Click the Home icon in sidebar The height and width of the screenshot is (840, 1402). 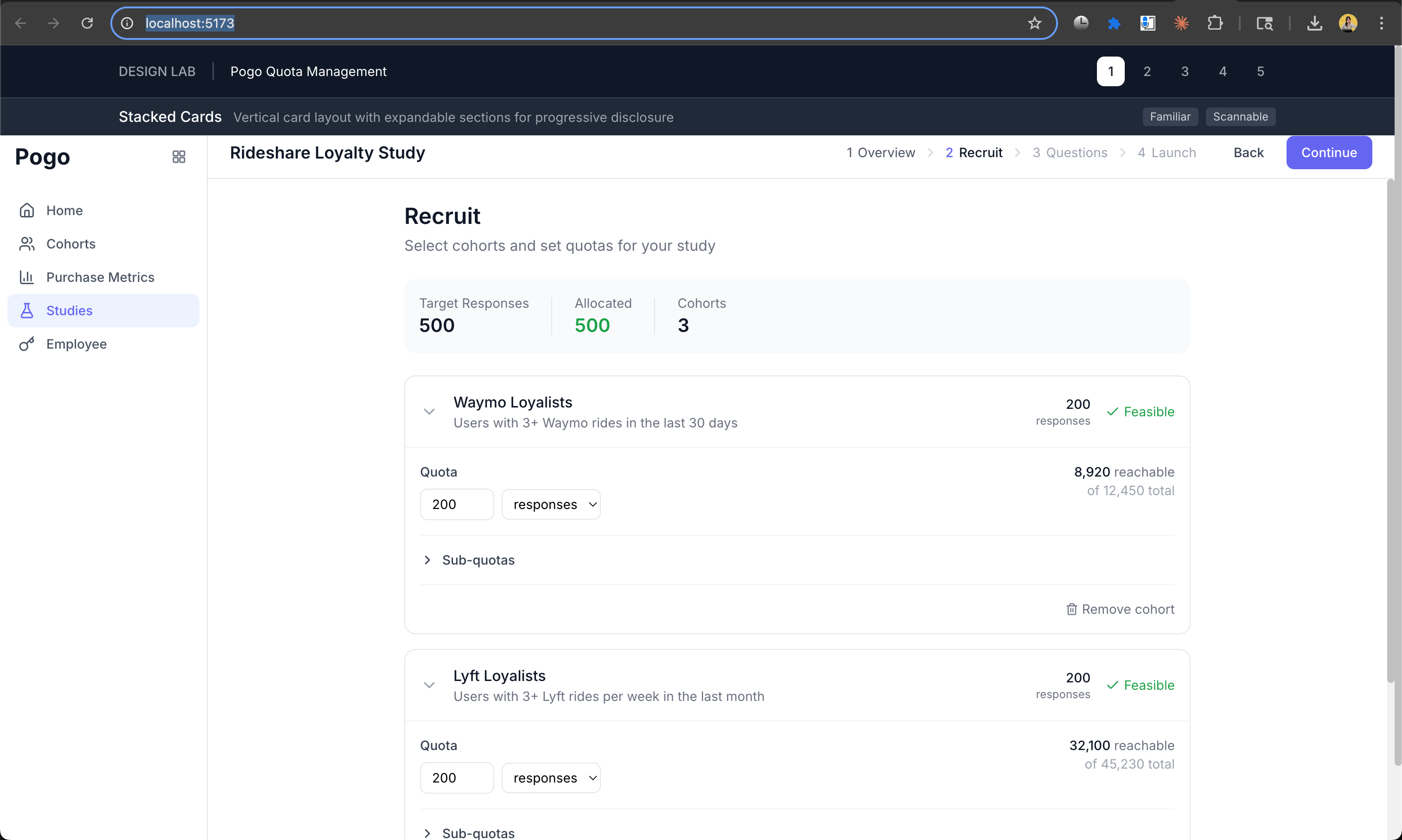coord(26,210)
